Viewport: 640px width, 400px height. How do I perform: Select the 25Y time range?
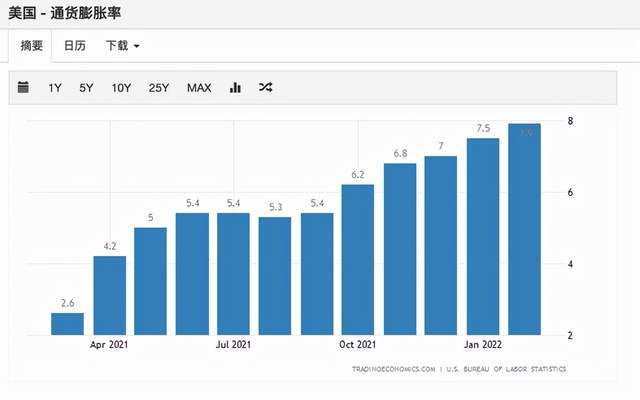pyautogui.click(x=159, y=88)
